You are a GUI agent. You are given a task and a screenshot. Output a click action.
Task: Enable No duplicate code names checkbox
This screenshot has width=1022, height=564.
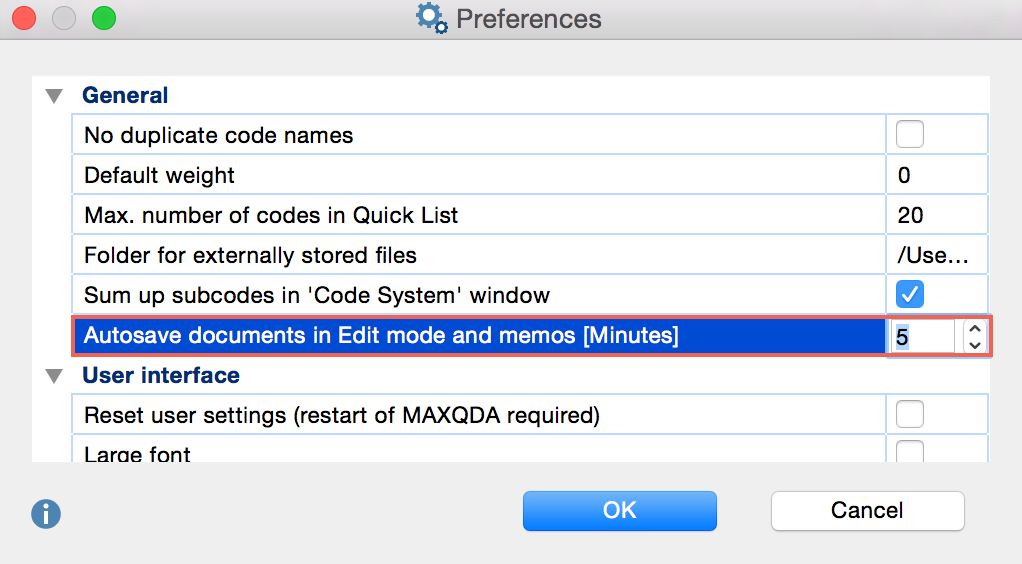click(910, 134)
